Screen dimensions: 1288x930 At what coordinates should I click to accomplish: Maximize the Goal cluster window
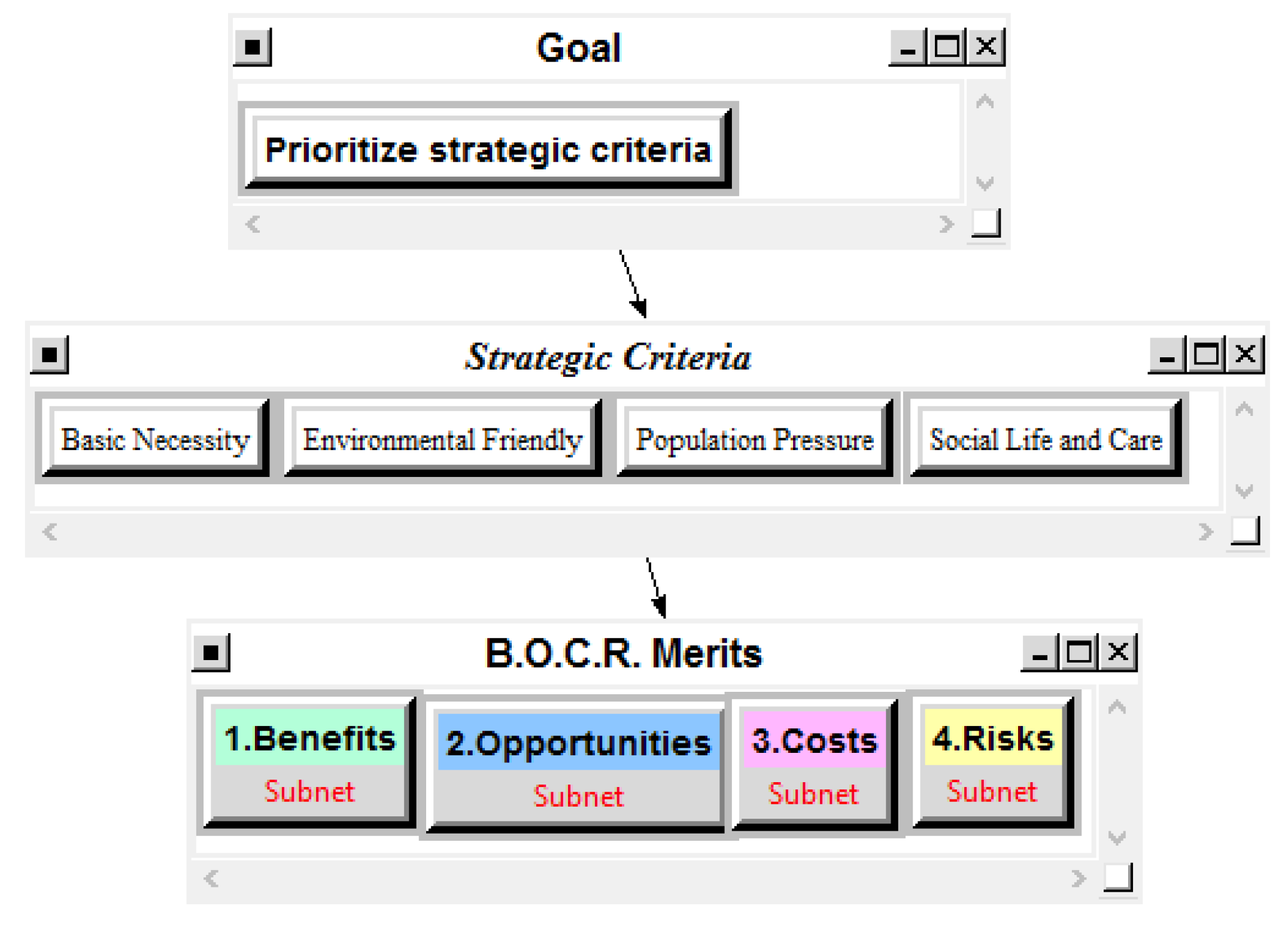pos(946,47)
